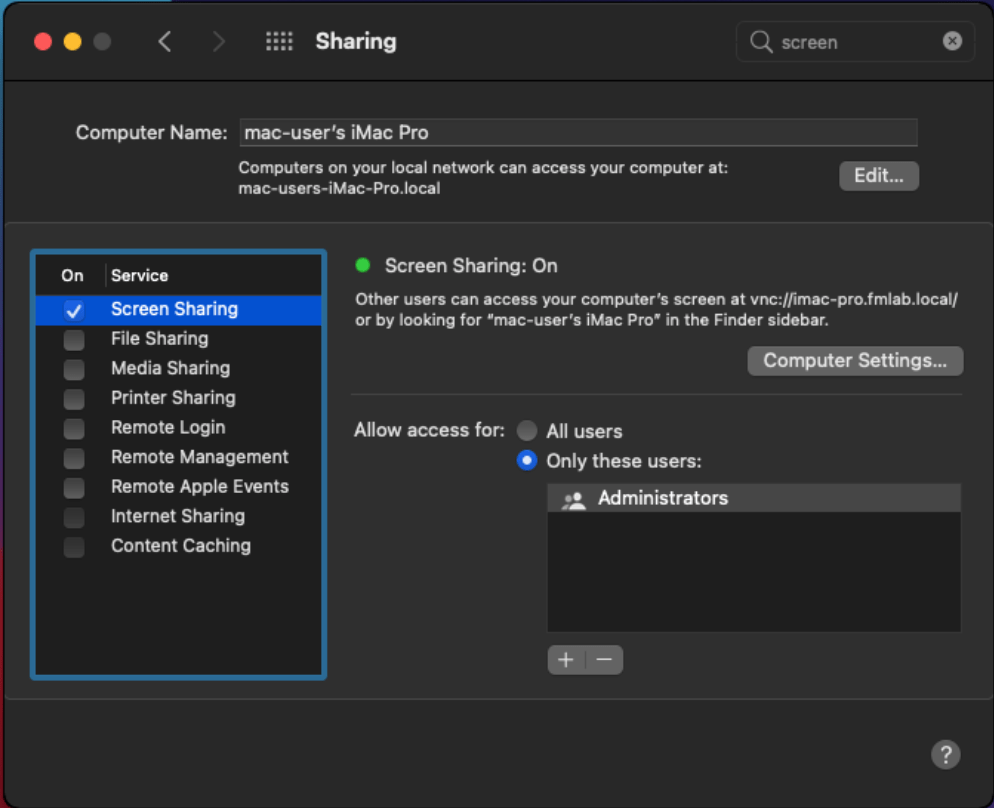
Task: Click the minus button to remove a user
Action: (604, 660)
